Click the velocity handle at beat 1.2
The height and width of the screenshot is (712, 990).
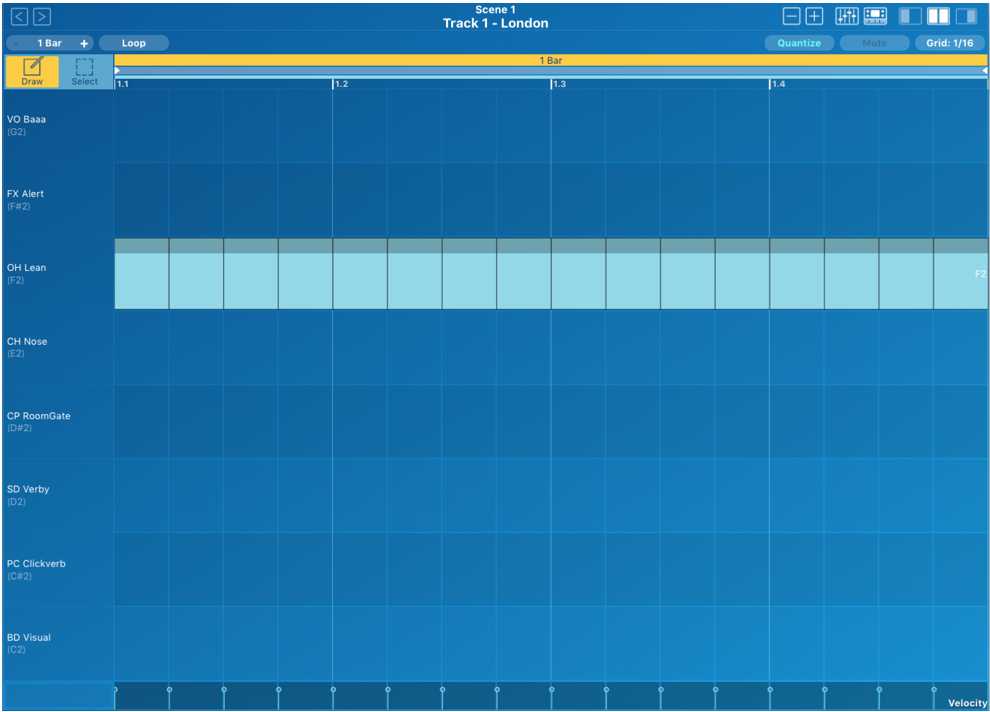point(333,689)
